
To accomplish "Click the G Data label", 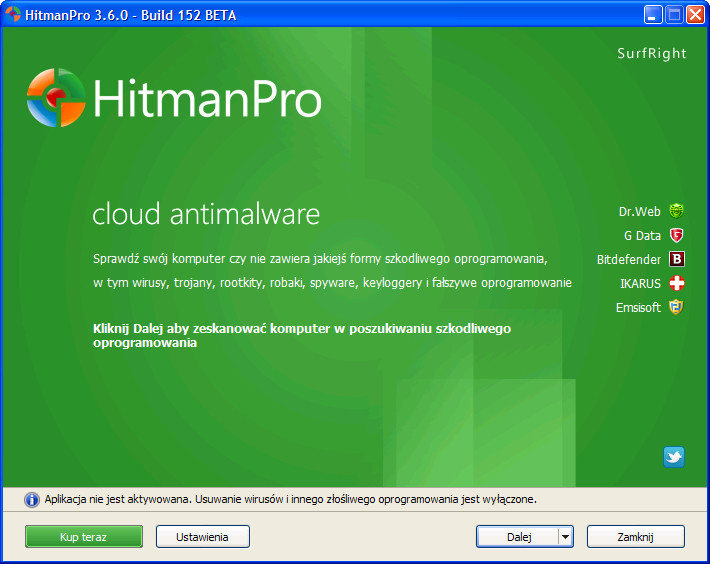I will (x=642, y=236).
